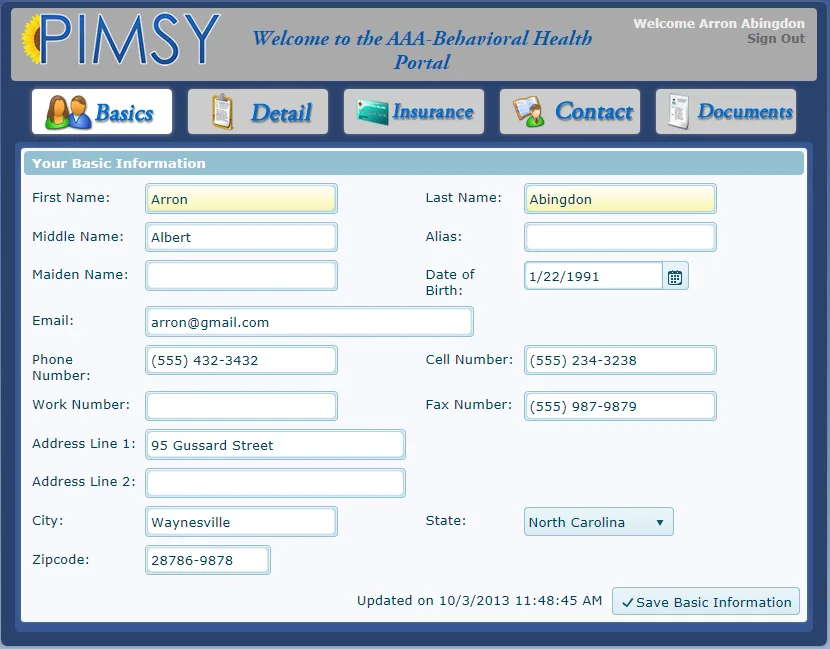This screenshot has height=649, width=830.
Task: Open the Date of Birth calendar picker
Action: coord(675,277)
